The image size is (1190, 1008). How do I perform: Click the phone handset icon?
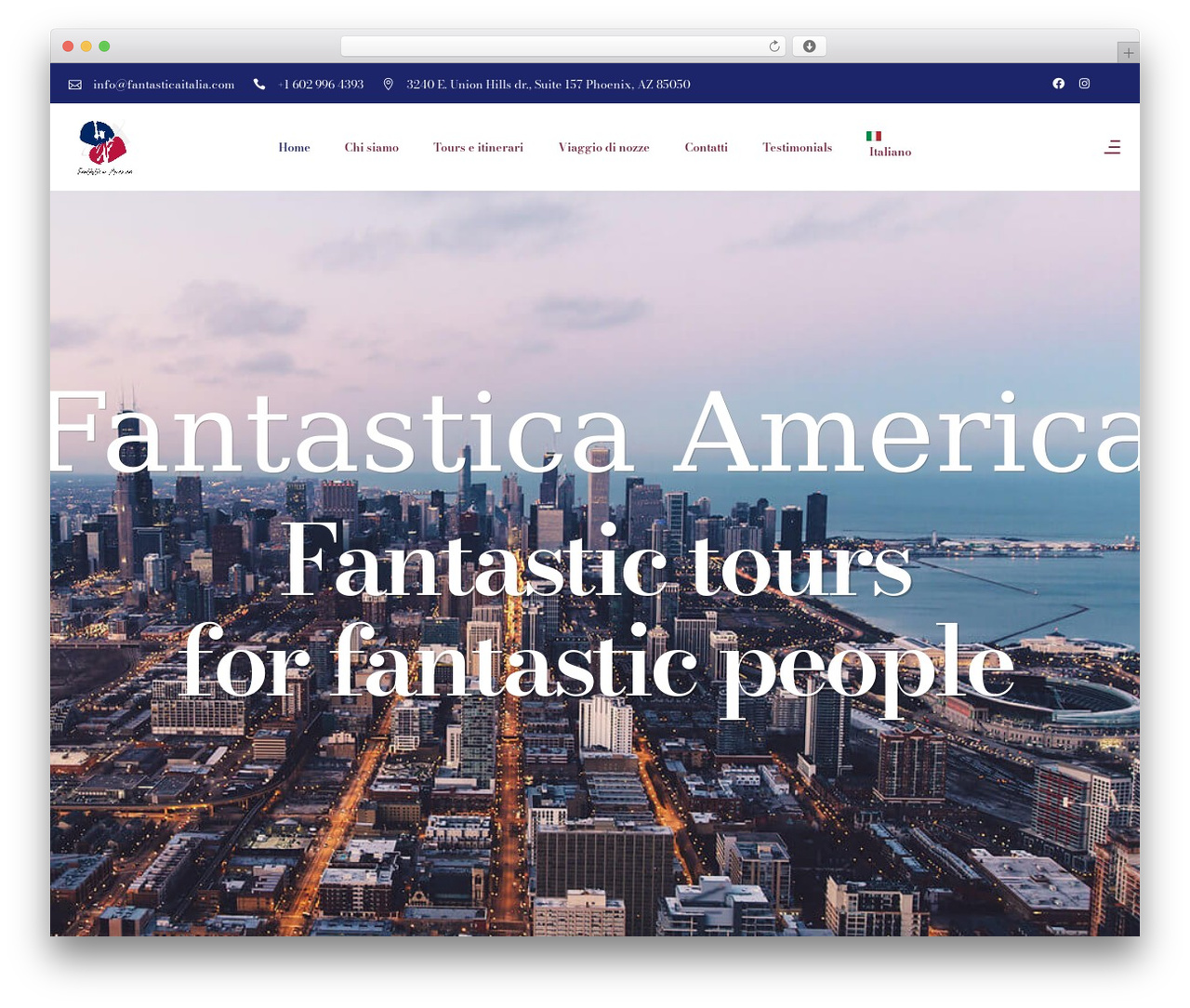(259, 85)
